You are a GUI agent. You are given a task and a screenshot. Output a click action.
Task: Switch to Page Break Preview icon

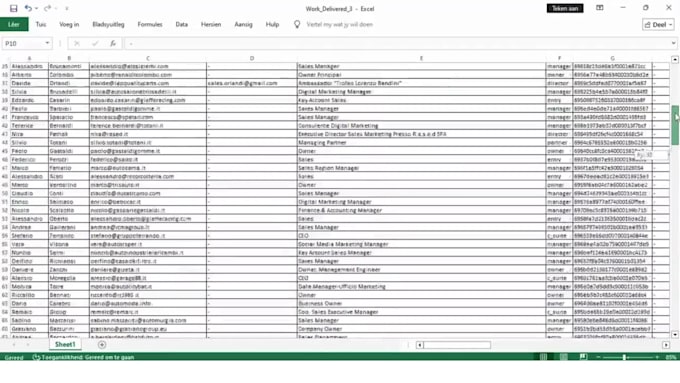pos(583,357)
